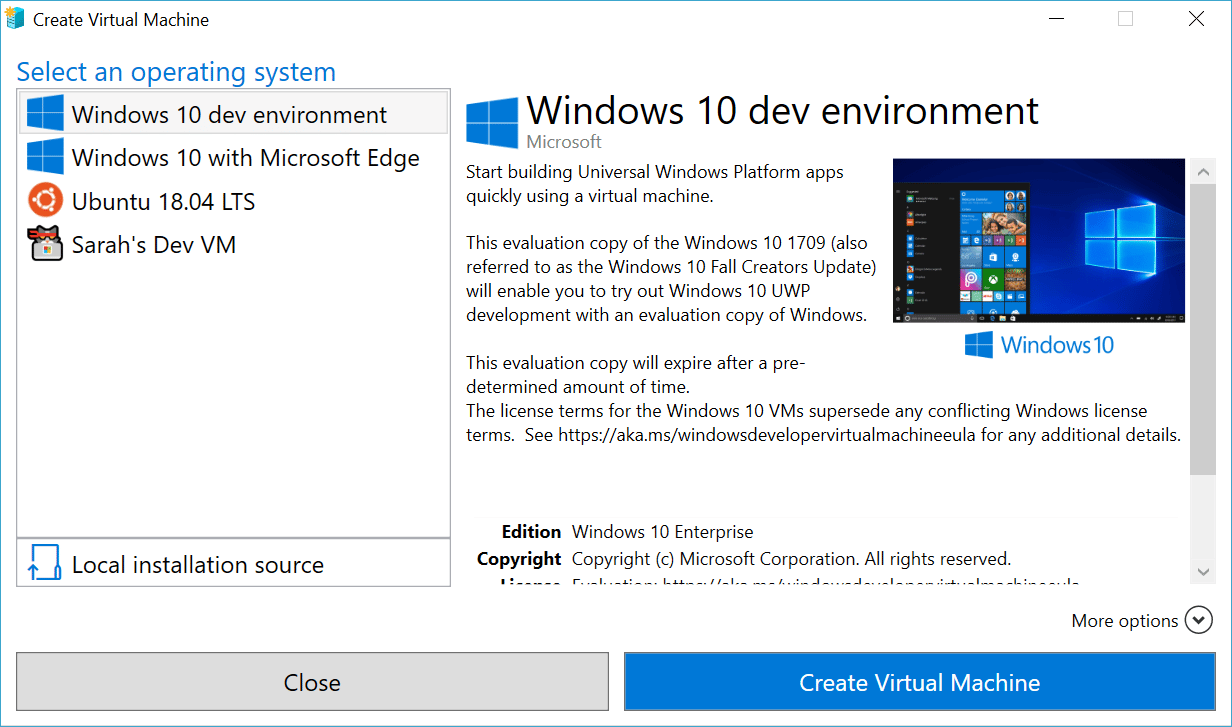This screenshot has height=727, width=1232.
Task: Select the Windows 10 dev environment logo icon
Action: 44,112
